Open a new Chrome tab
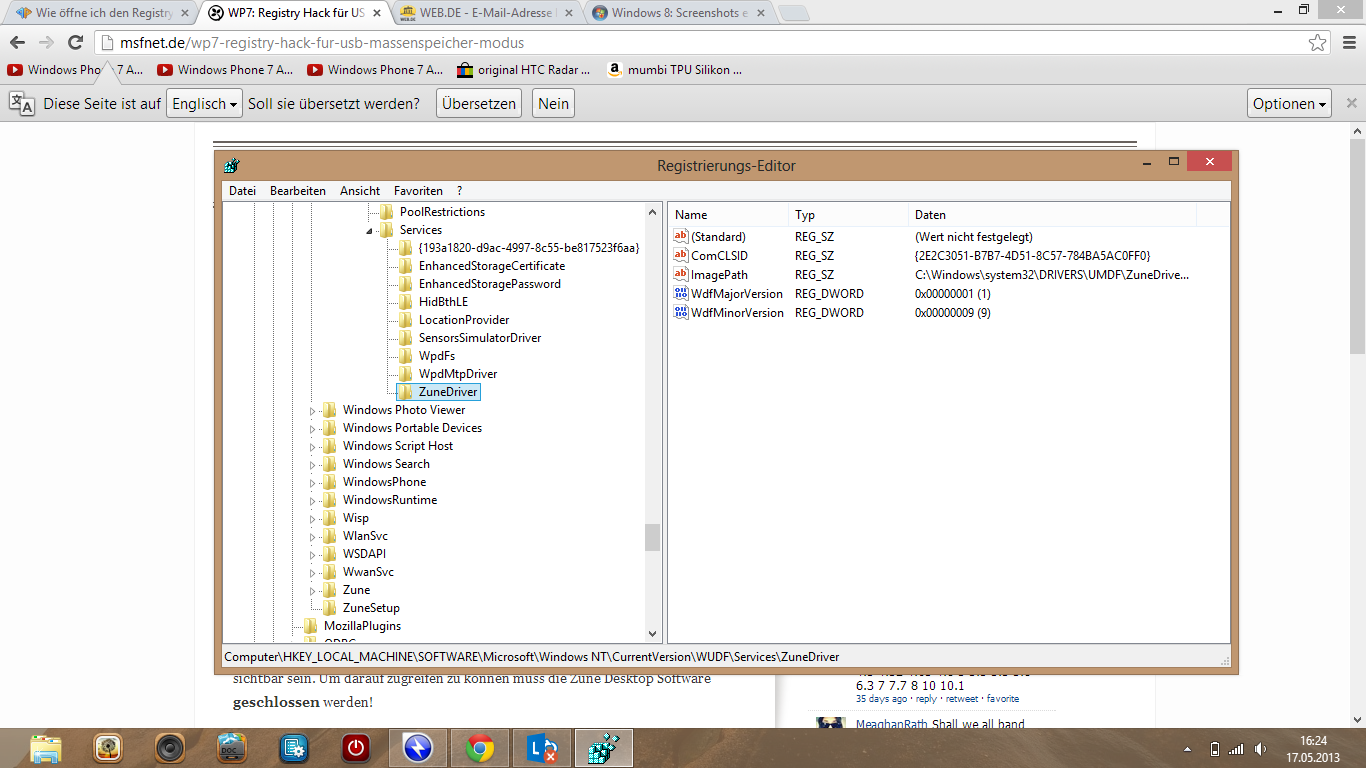1366x768 pixels. (793, 13)
